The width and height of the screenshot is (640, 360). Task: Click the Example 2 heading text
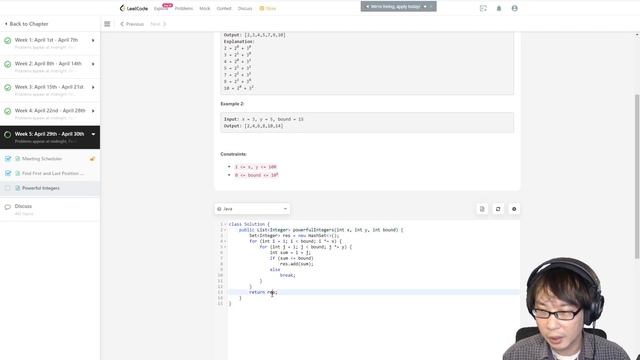click(232, 104)
